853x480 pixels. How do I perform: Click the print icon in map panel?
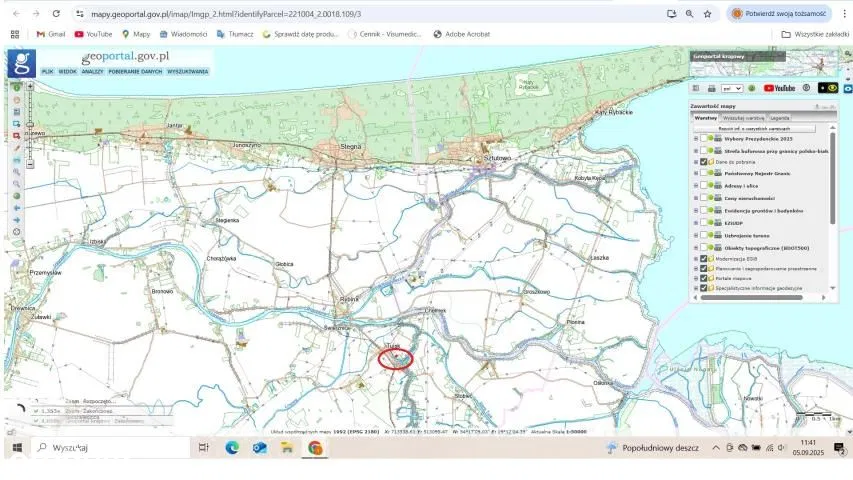(711, 88)
